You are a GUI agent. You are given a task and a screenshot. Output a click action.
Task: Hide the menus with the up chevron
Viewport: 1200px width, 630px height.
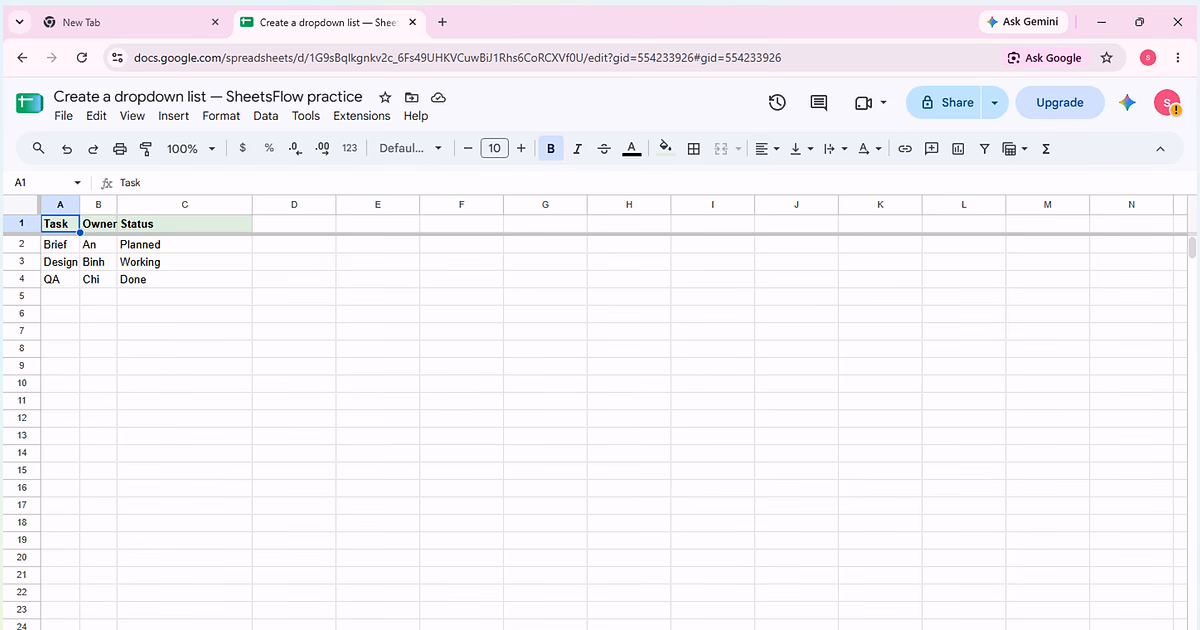coord(1160,148)
